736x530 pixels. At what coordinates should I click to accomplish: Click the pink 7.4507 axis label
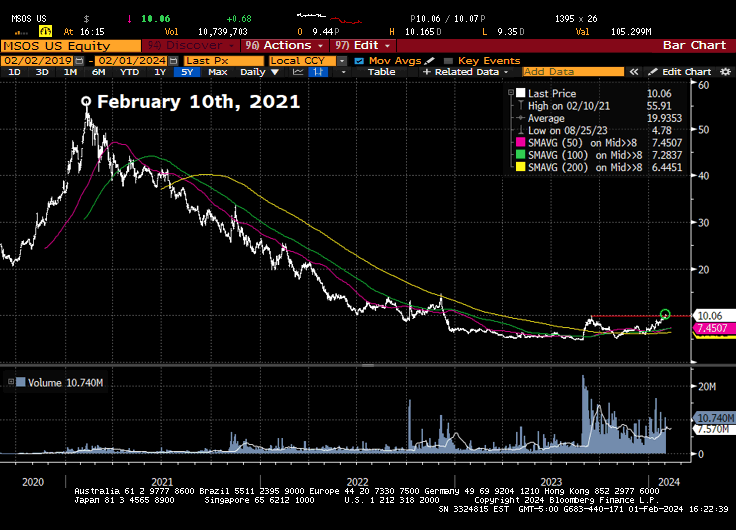(x=712, y=328)
